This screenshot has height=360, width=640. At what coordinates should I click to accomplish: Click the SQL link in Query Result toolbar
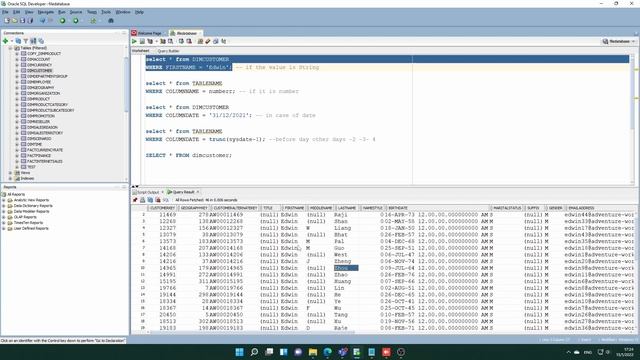(x=165, y=200)
